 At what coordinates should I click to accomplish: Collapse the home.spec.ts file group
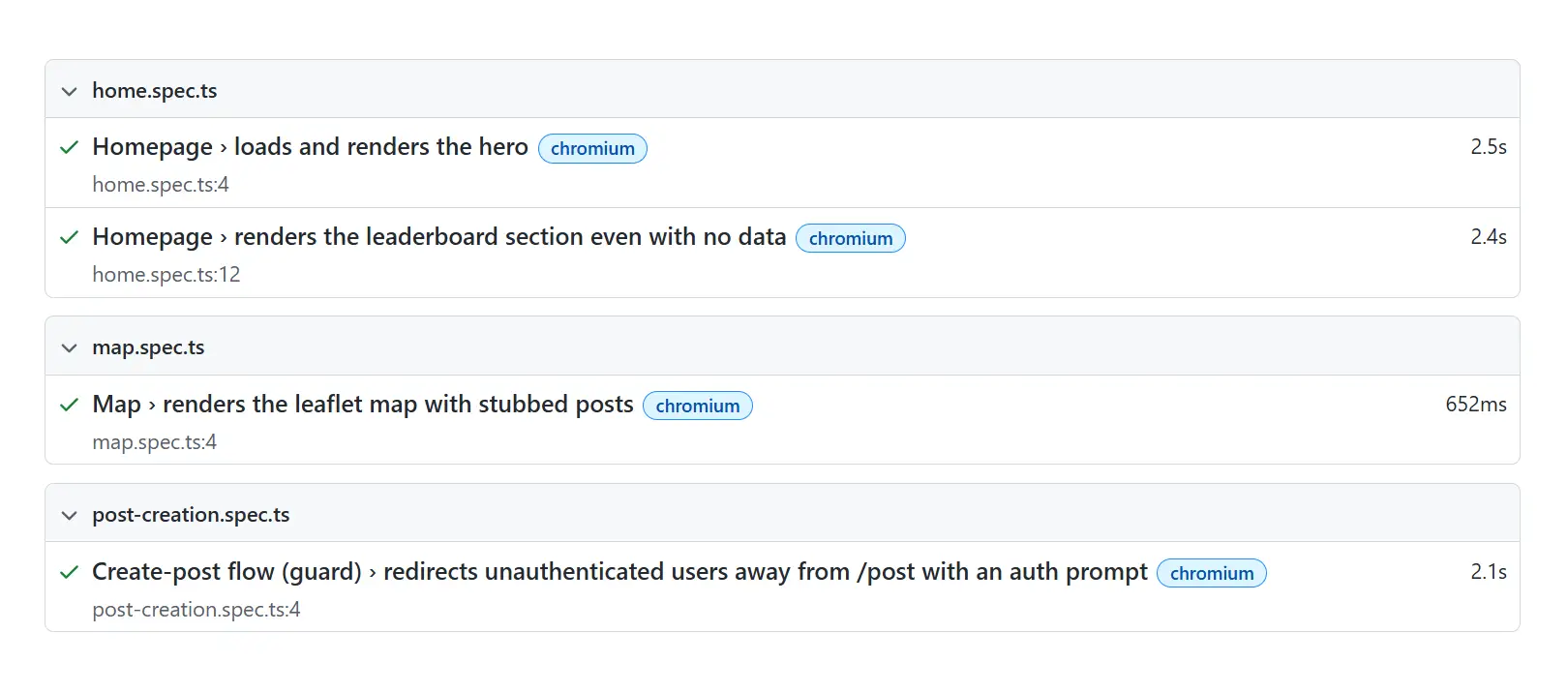(69, 91)
